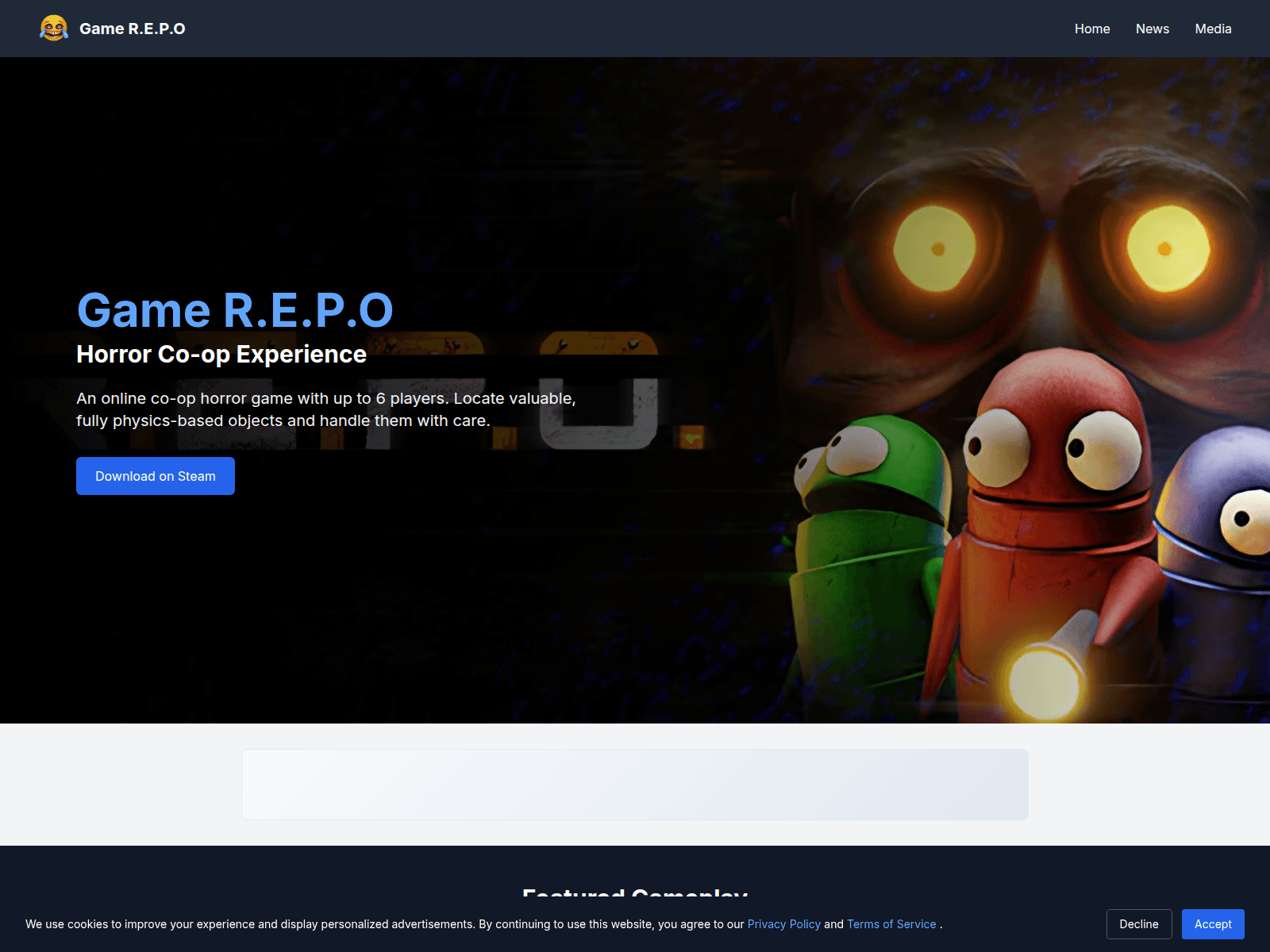Click the Horror Co-op Experience subtitle

coord(221,354)
